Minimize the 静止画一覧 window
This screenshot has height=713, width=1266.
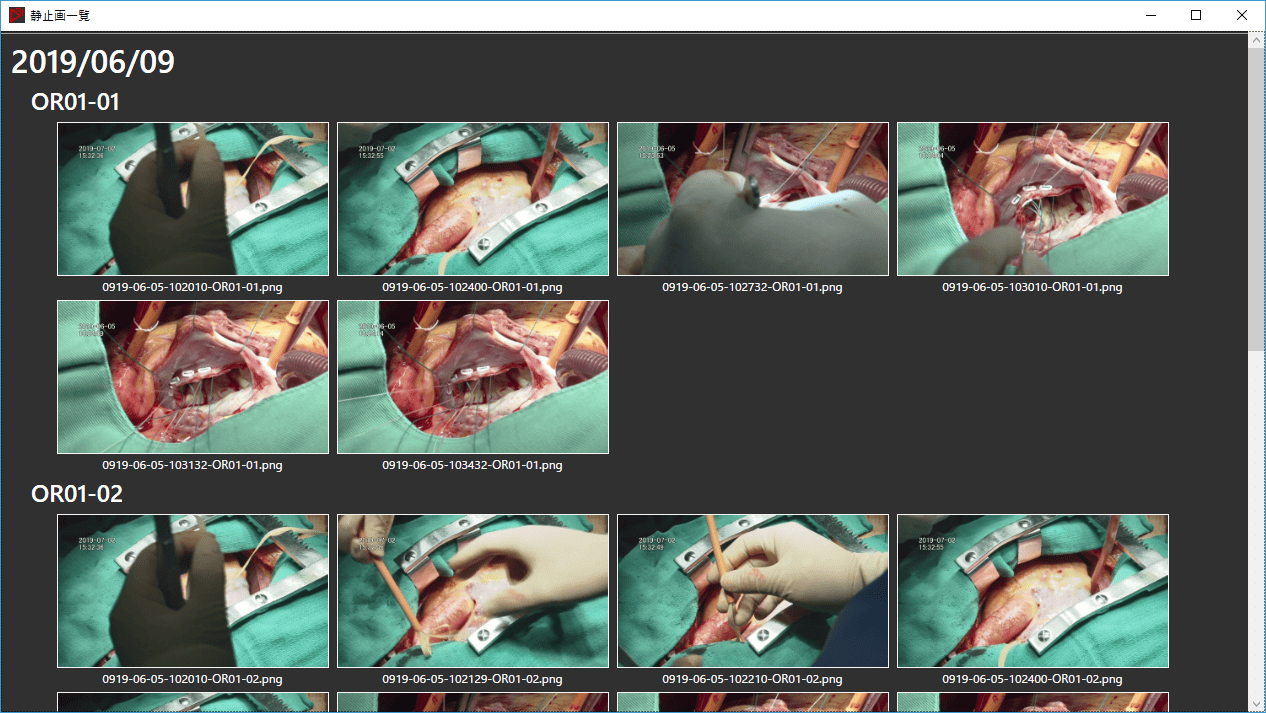[1151, 16]
